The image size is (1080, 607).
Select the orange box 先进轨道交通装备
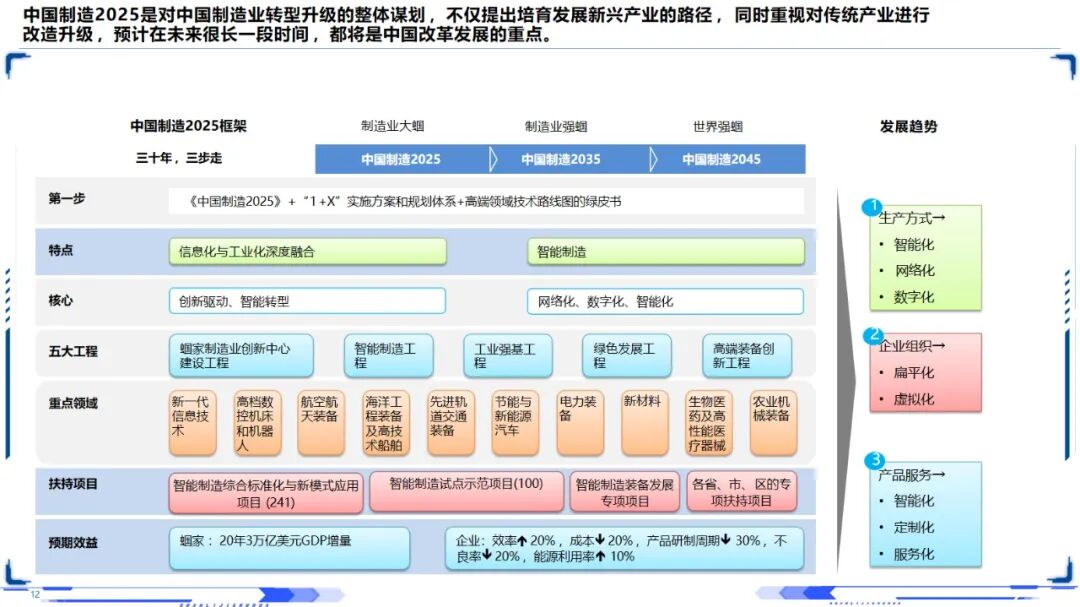(450, 423)
